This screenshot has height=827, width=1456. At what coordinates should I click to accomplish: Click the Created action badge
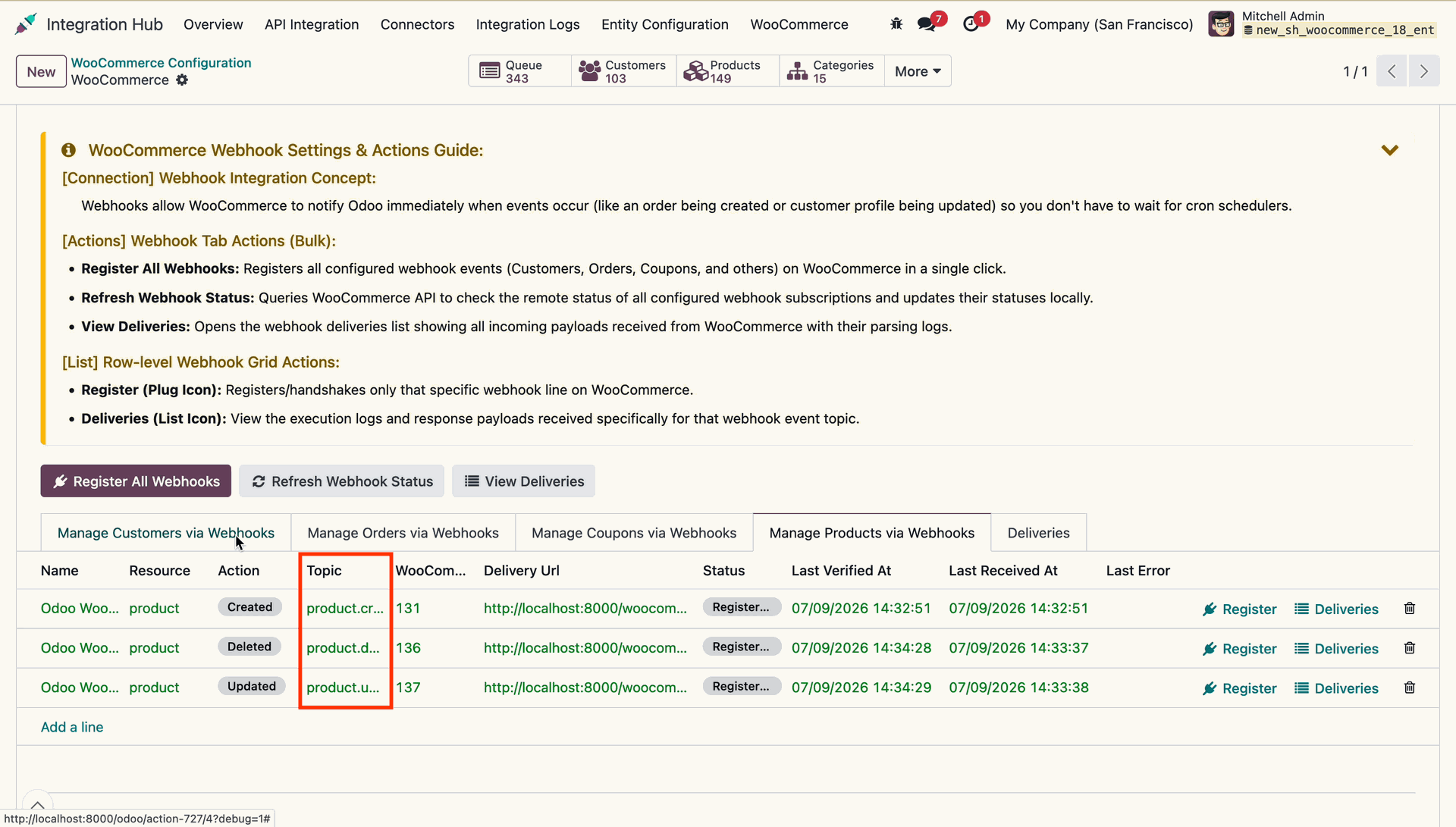(x=249, y=607)
